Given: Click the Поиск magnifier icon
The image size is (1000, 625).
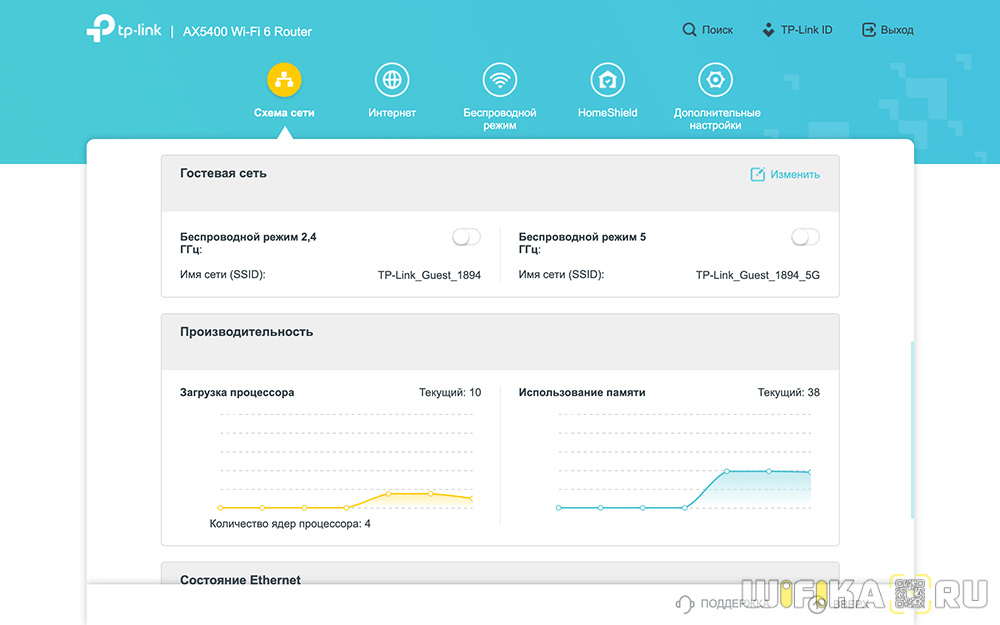Looking at the screenshot, I should point(690,30).
